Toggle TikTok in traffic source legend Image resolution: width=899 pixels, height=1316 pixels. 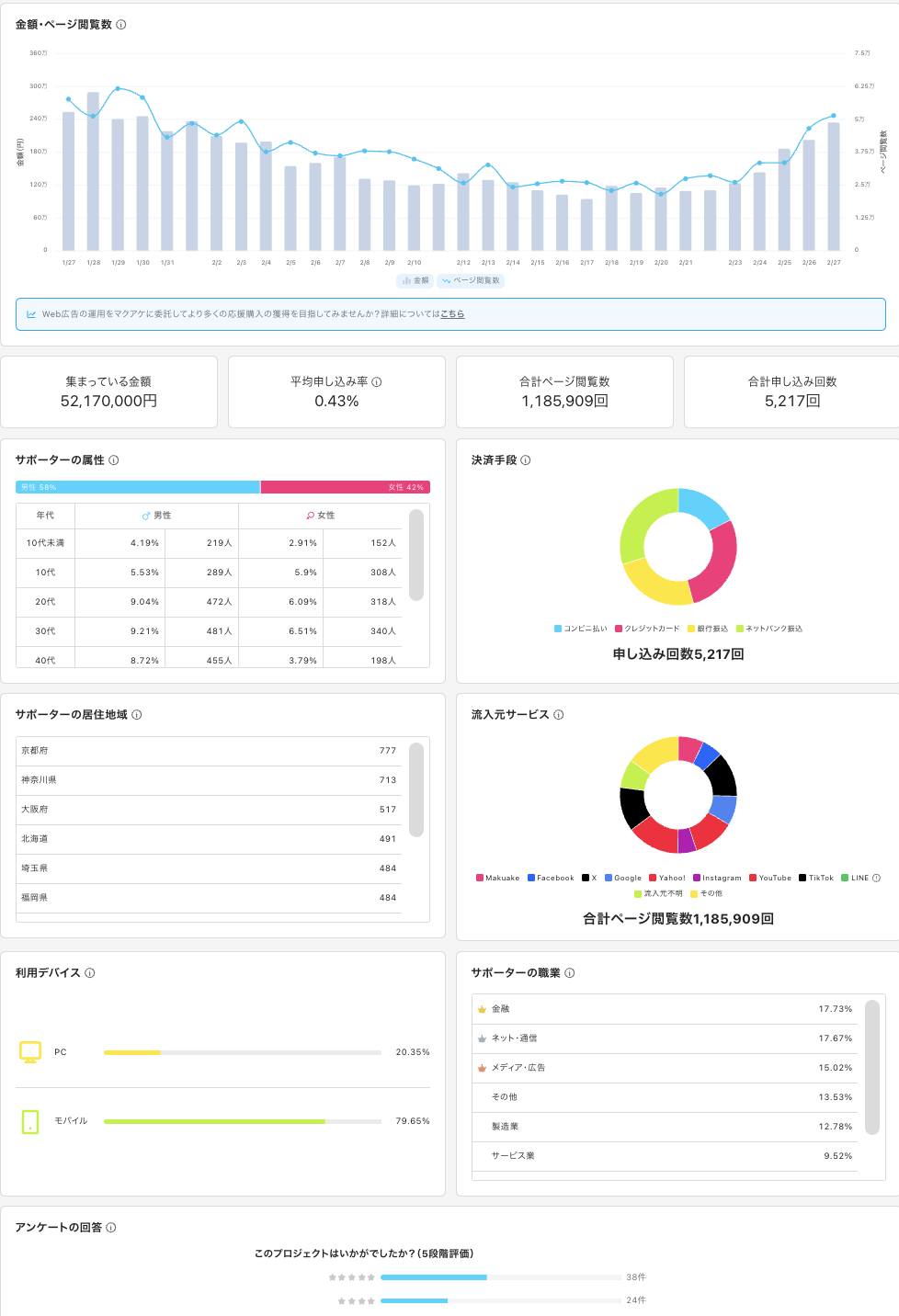[816, 878]
